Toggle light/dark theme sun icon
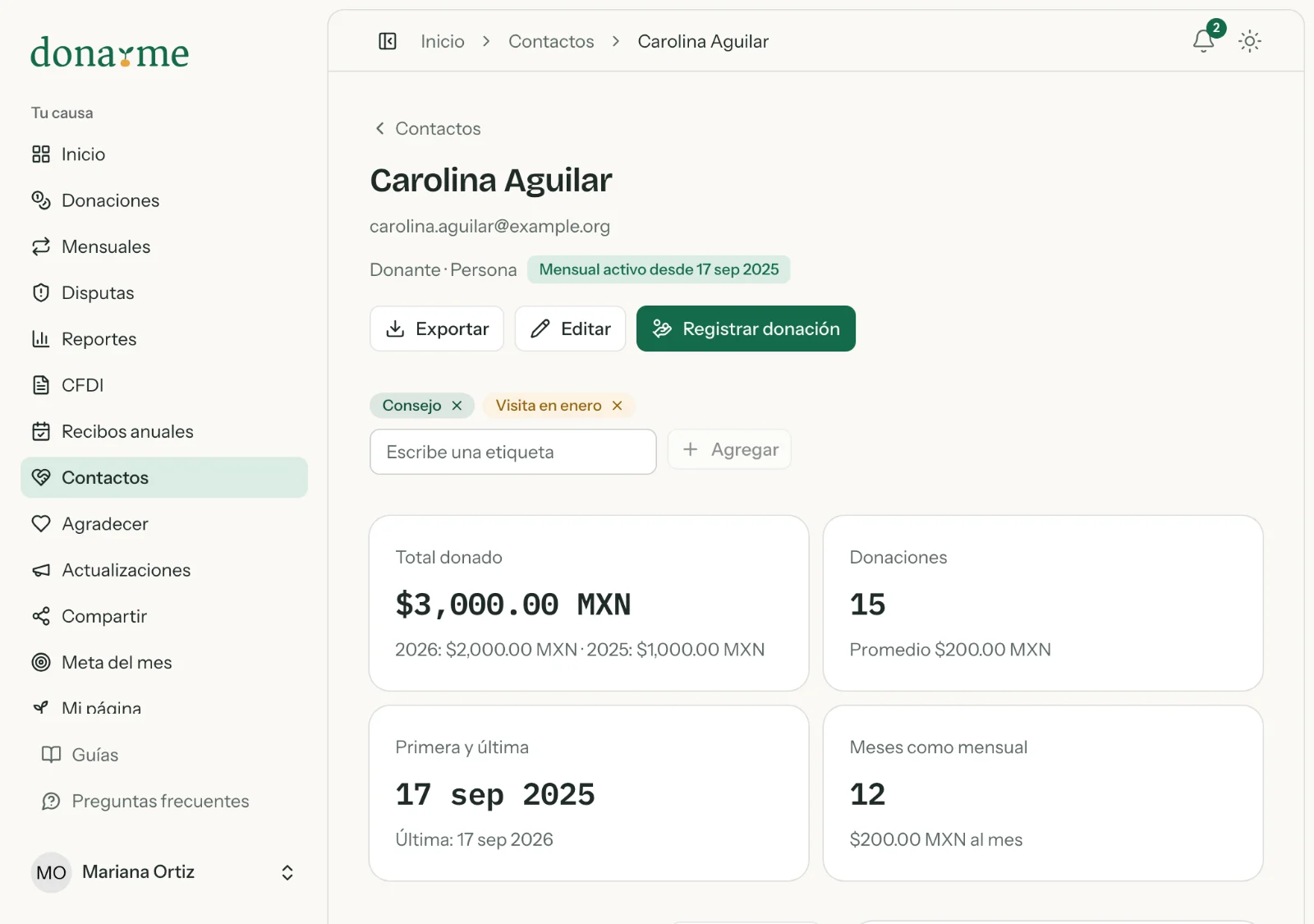This screenshot has width=1314, height=924. [x=1250, y=41]
